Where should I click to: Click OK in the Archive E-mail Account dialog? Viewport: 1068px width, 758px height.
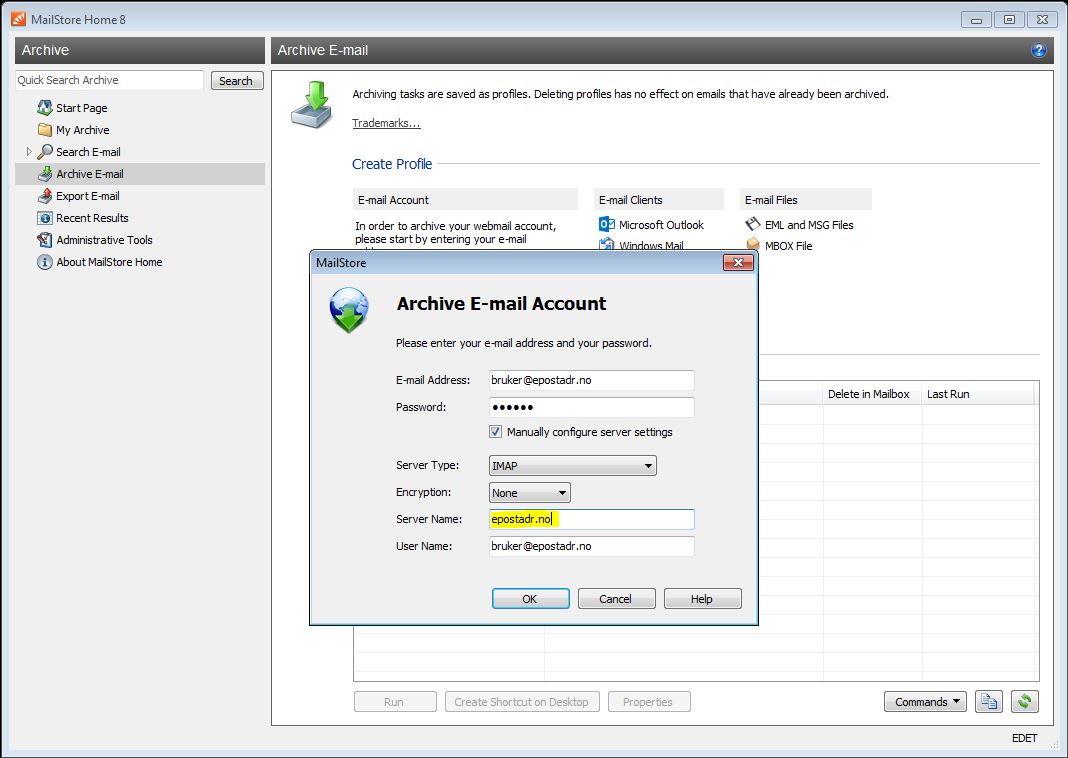531,599
